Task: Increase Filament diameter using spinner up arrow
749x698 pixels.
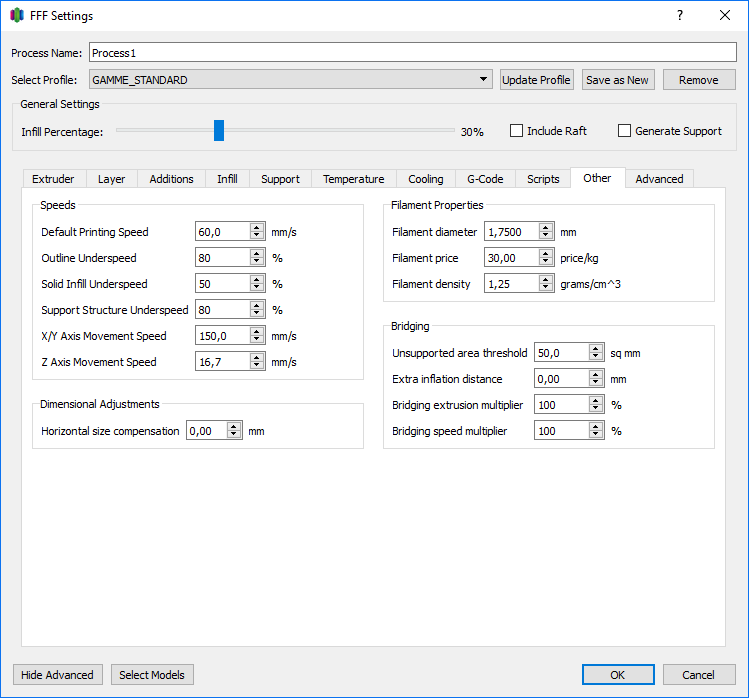Action: pos(545,228)
